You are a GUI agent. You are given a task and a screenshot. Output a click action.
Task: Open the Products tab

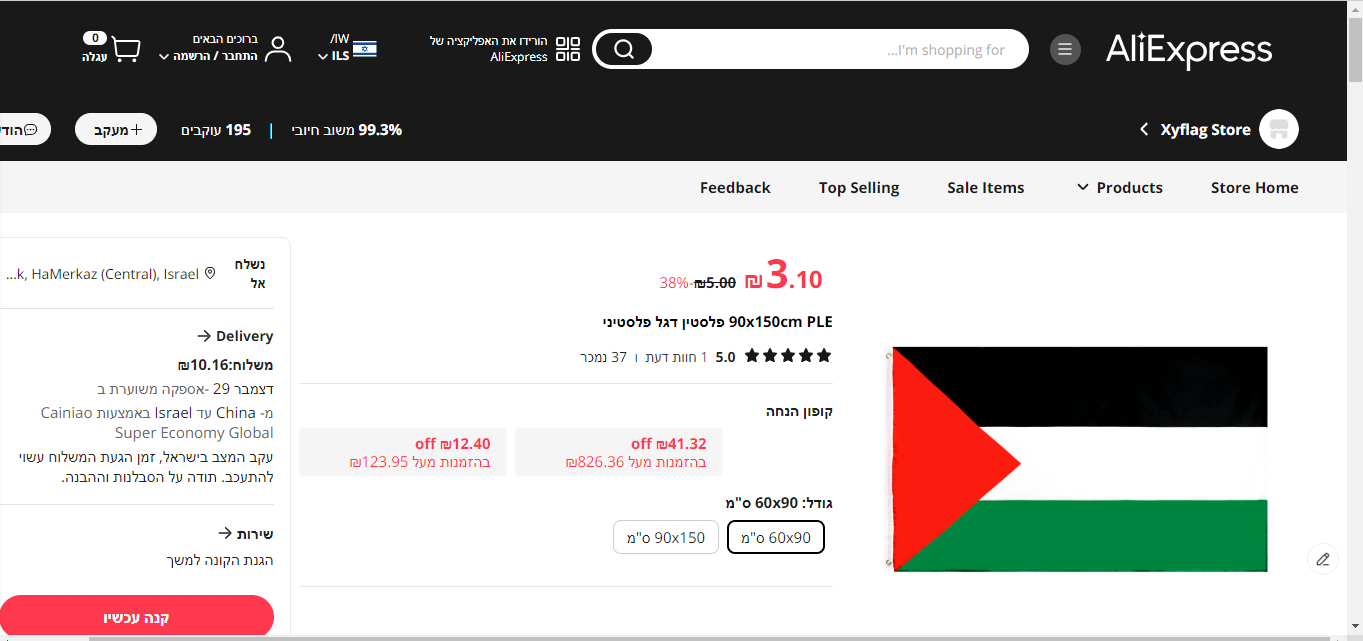[x=1129, y=187]
